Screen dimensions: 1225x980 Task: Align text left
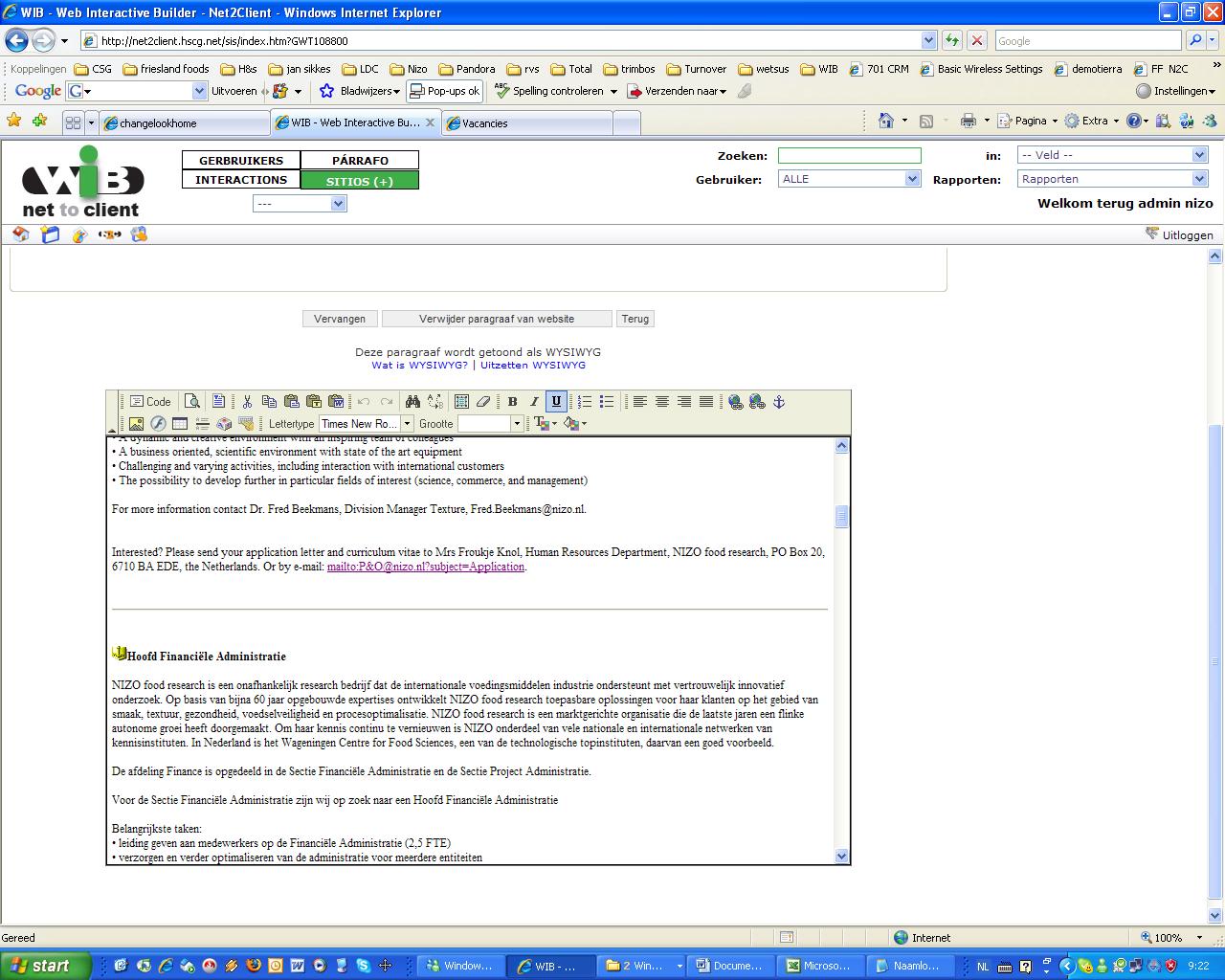pos(639,402)
